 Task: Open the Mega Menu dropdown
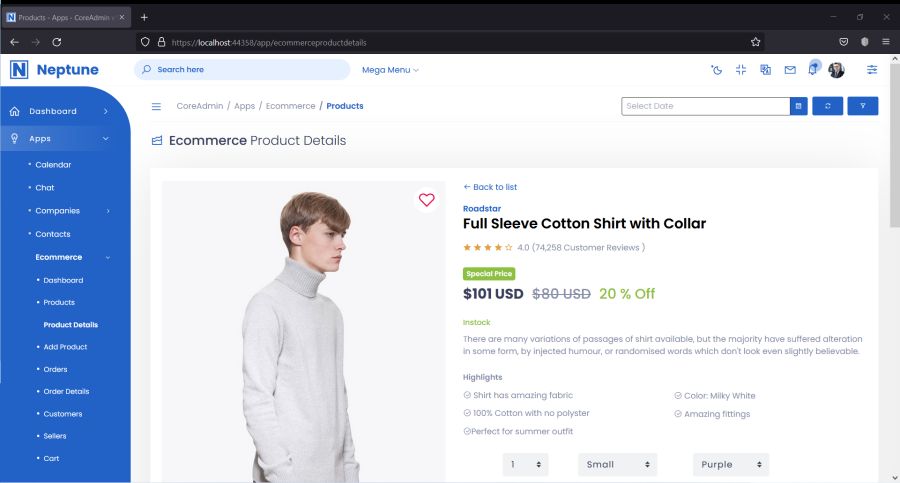(390, 70)
